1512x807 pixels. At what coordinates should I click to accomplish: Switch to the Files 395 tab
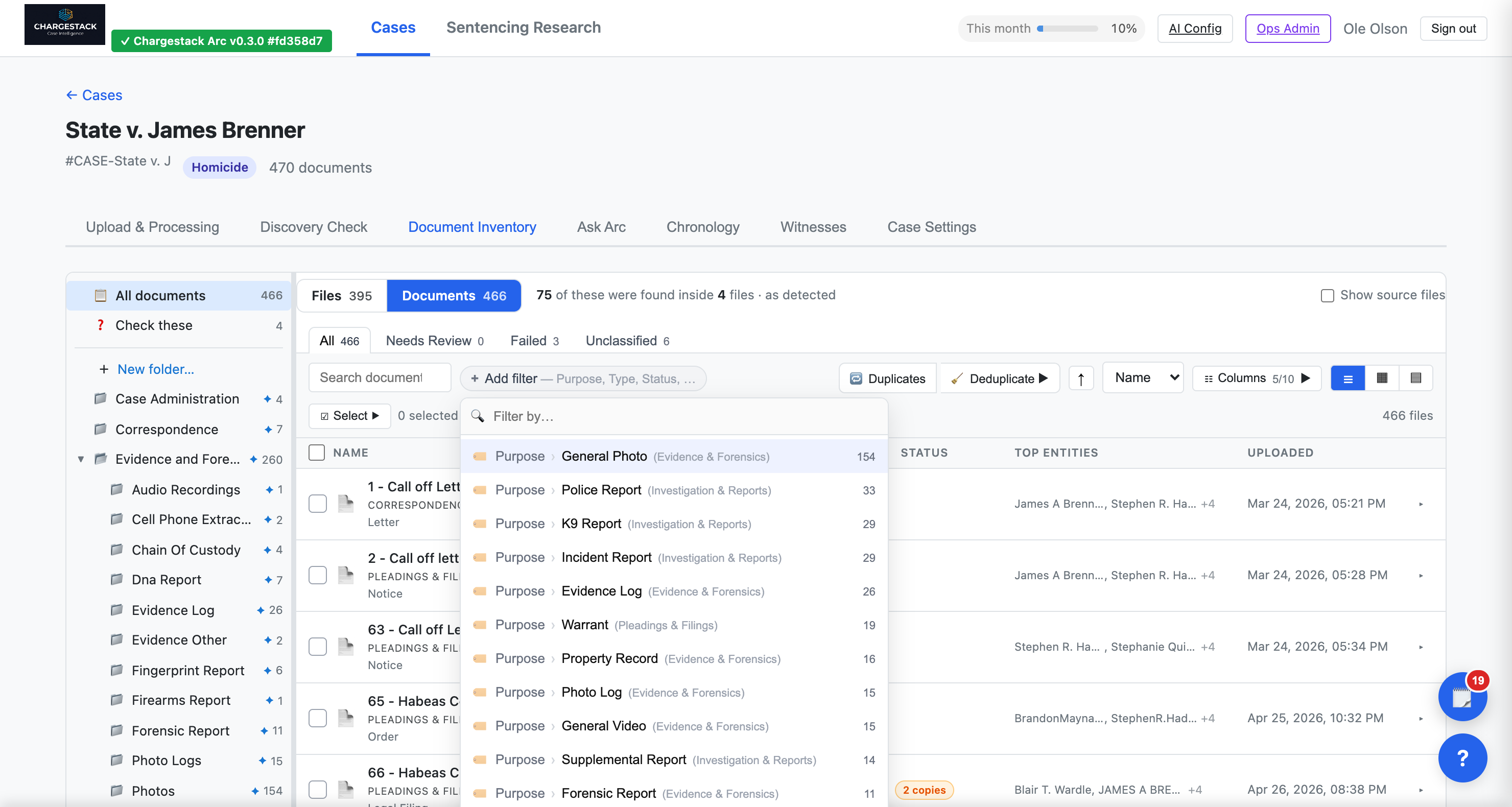pos(342,296)
